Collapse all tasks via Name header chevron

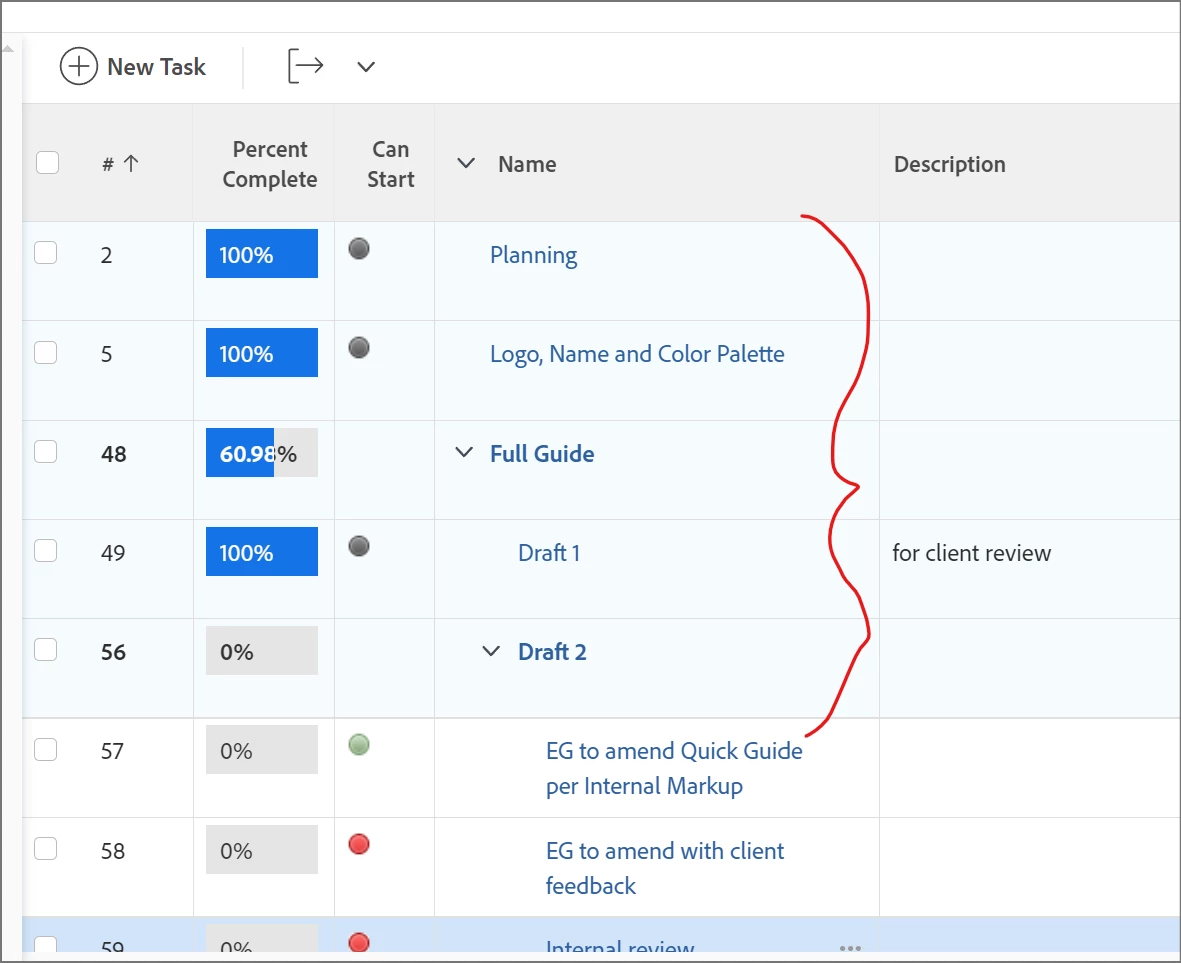click(466, 163)
